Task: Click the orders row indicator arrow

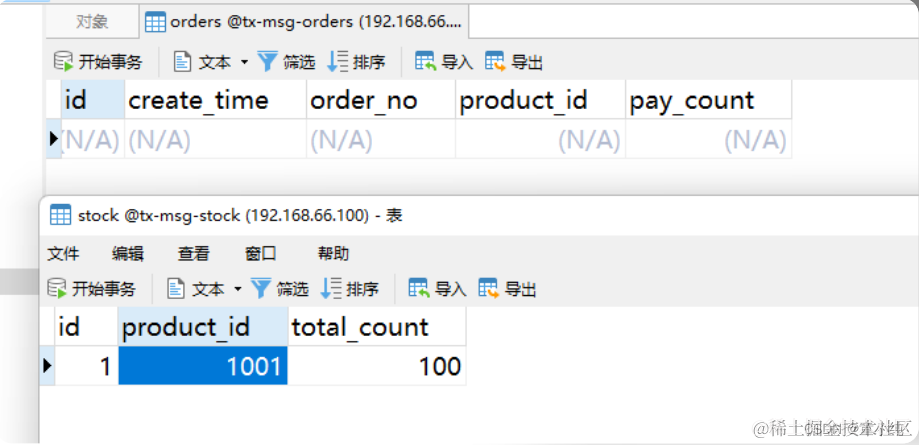Action: point(54,139)
